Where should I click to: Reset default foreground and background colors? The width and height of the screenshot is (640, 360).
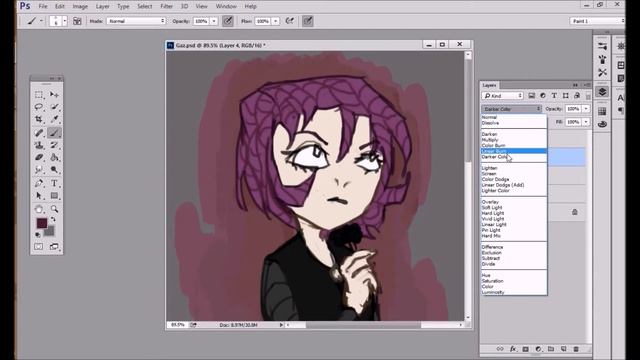pos(38,235)
